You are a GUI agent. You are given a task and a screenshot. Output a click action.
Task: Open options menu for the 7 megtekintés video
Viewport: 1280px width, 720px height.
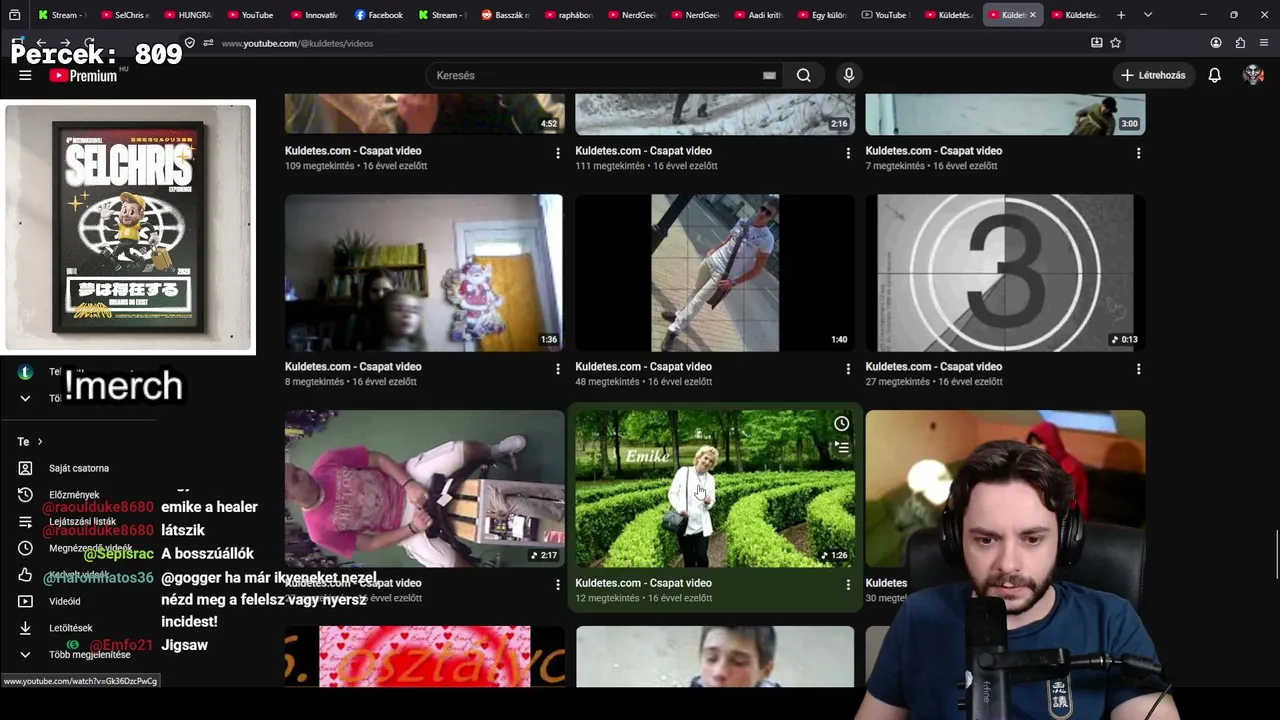[1138, 153]
